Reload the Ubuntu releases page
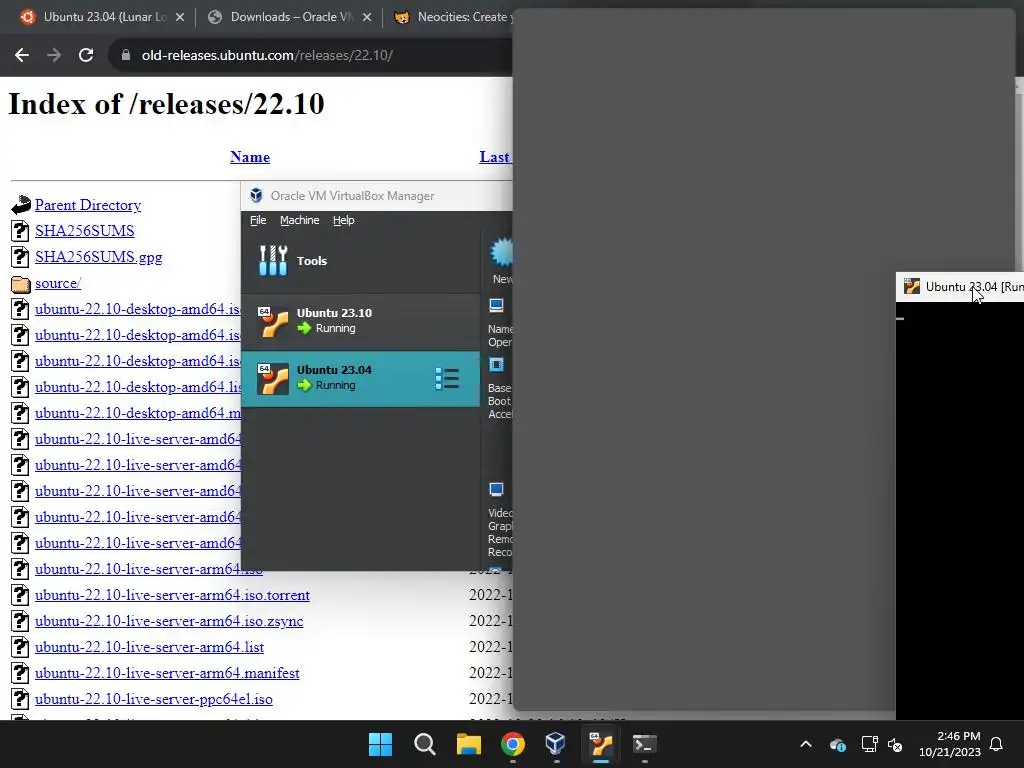The height and width of the screenshot is (768, 1024). [x=86, y=56]
